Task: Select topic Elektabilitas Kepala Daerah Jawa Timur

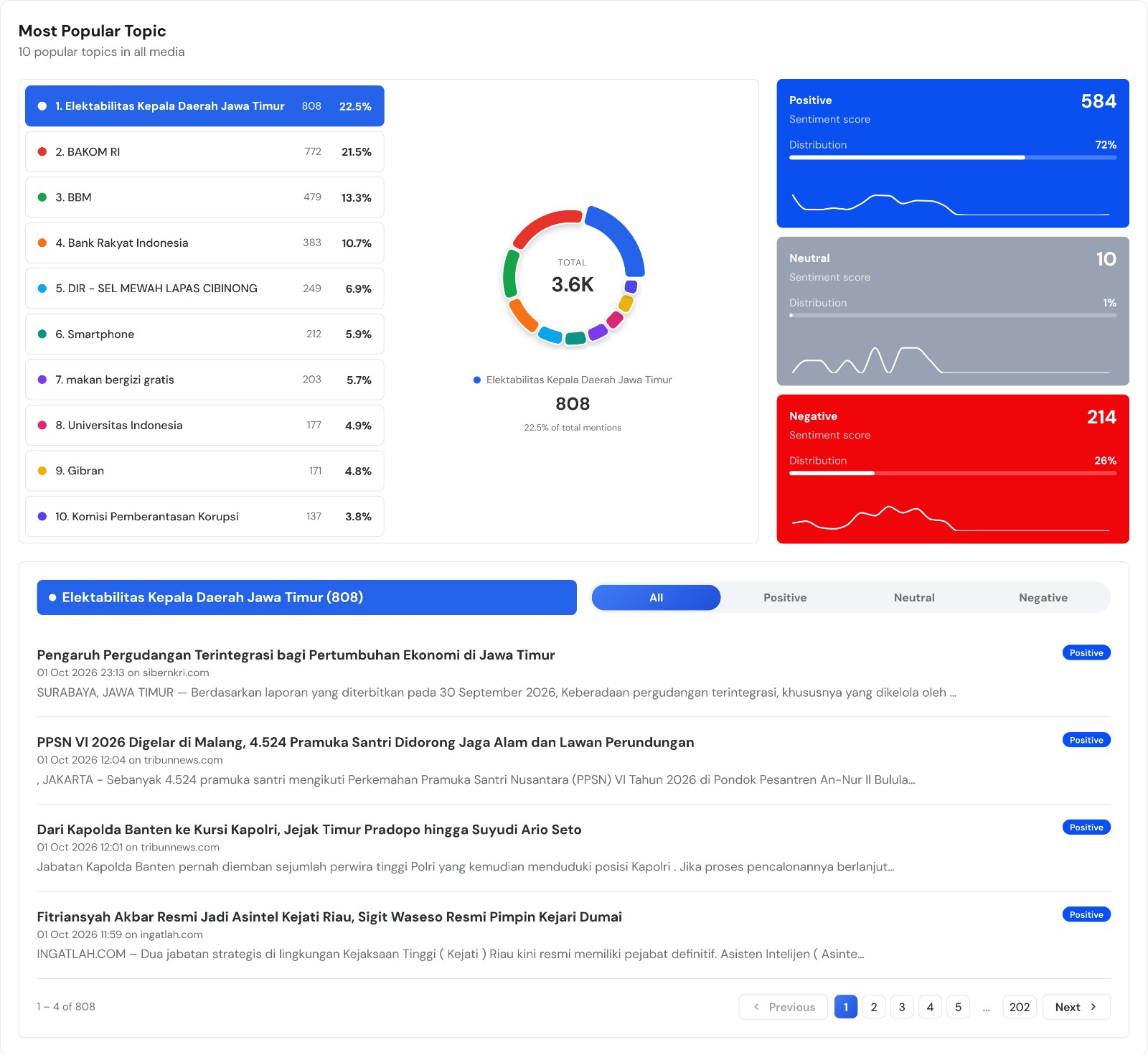Action: [204, 106]
